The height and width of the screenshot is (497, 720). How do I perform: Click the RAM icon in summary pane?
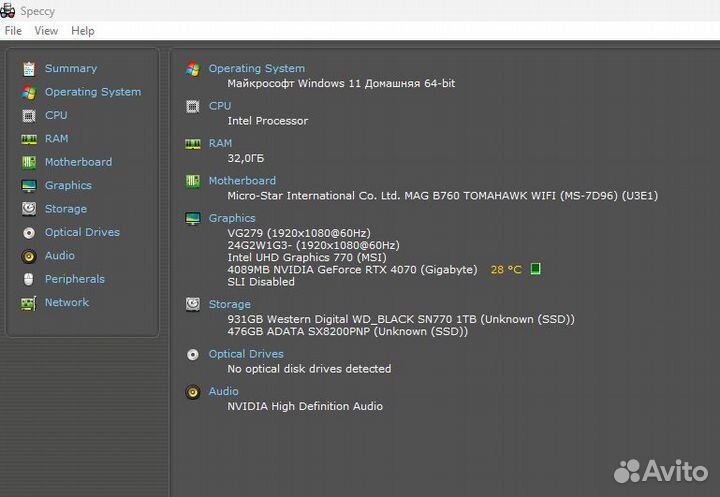(x=193, y=144)
